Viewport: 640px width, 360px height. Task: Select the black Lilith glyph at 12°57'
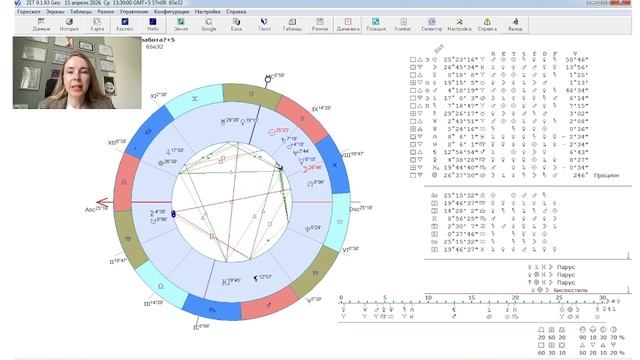pos(256,278)
